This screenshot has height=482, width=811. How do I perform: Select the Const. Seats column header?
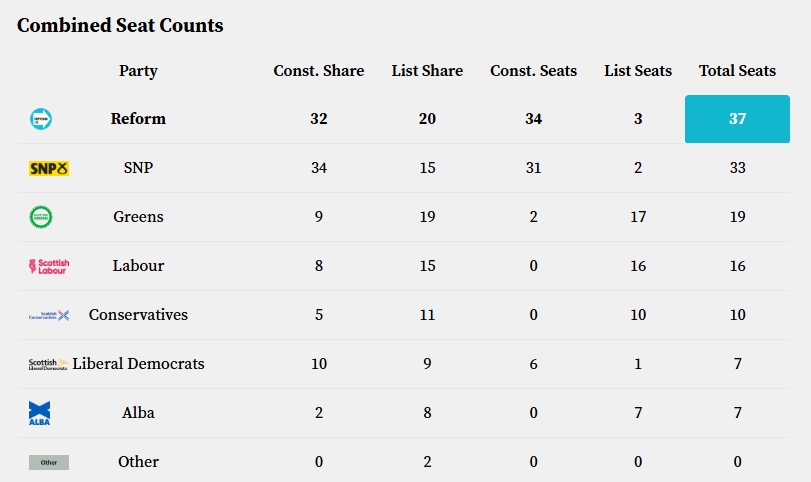pos(533,71)
